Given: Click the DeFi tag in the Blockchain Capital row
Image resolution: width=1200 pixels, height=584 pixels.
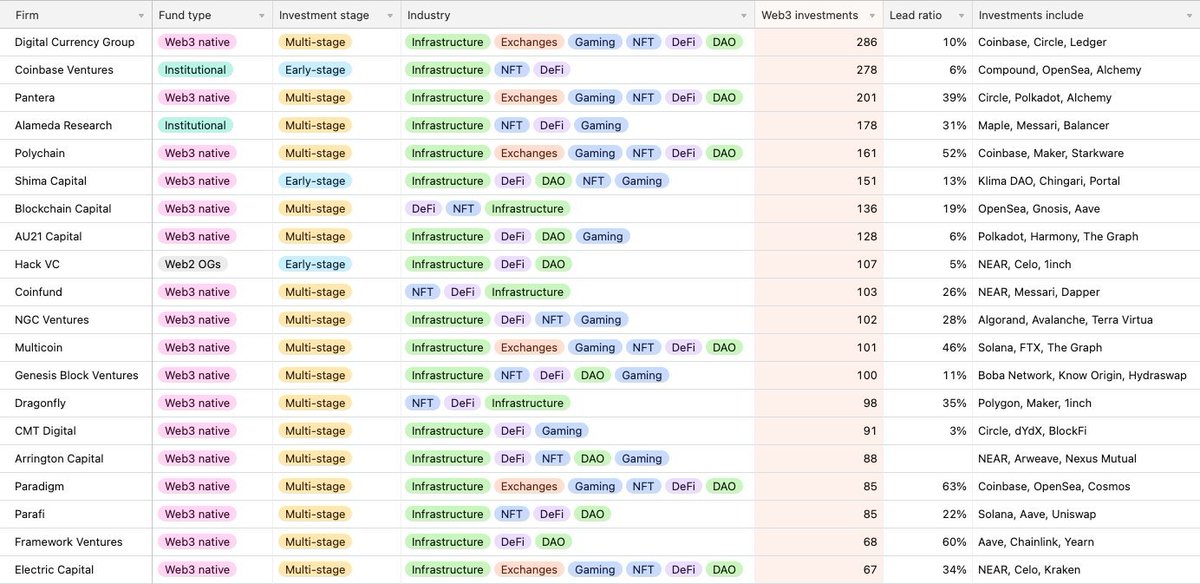Looking at the screenshot, I should click(424, 209).
